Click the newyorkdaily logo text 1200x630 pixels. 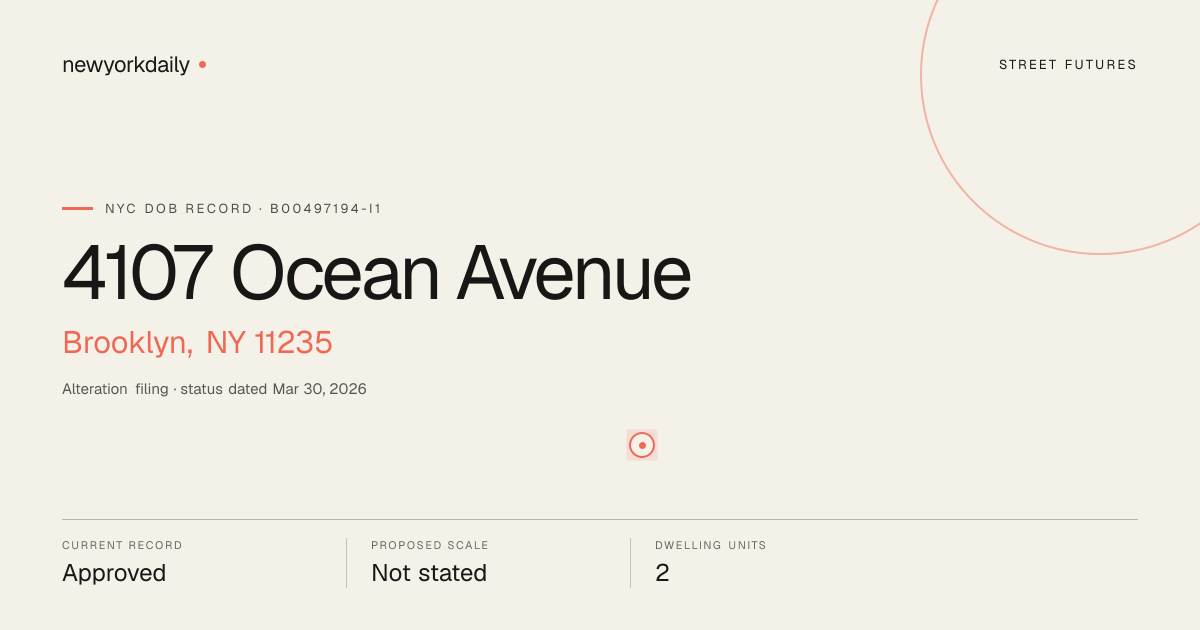click(126, 65)
